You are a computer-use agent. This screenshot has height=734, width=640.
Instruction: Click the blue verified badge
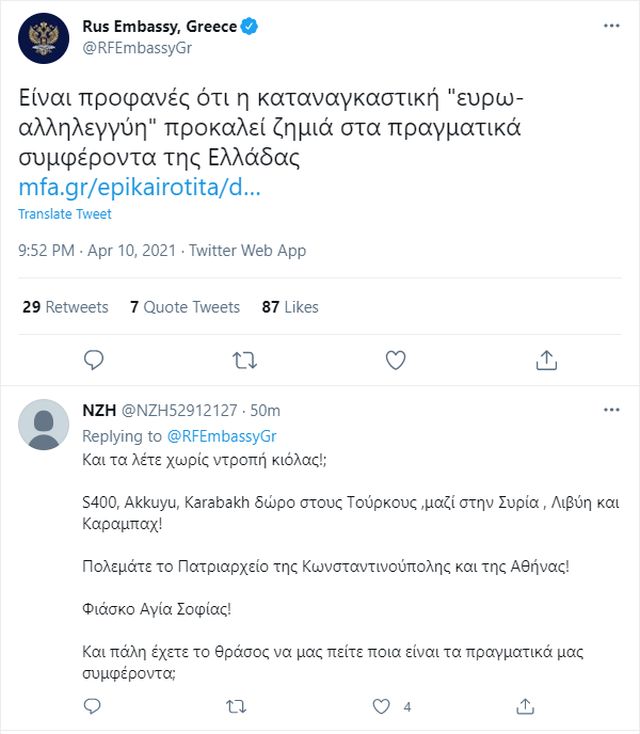pos(248,27)
